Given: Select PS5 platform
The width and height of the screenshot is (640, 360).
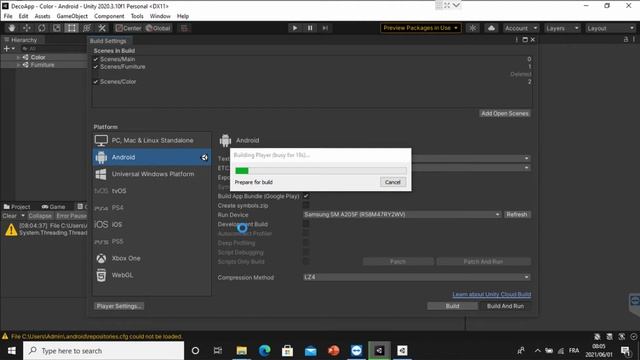Looking at the screenshot, I should tap(152, 242).
